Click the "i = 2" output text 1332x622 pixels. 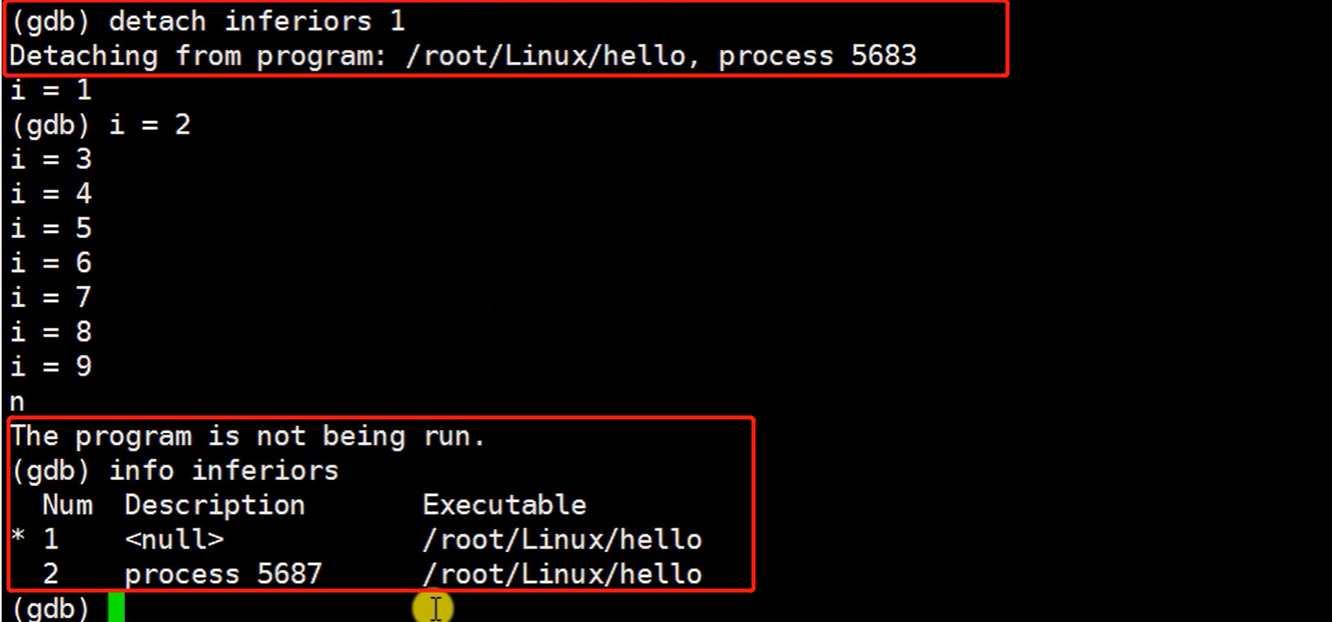150,125
